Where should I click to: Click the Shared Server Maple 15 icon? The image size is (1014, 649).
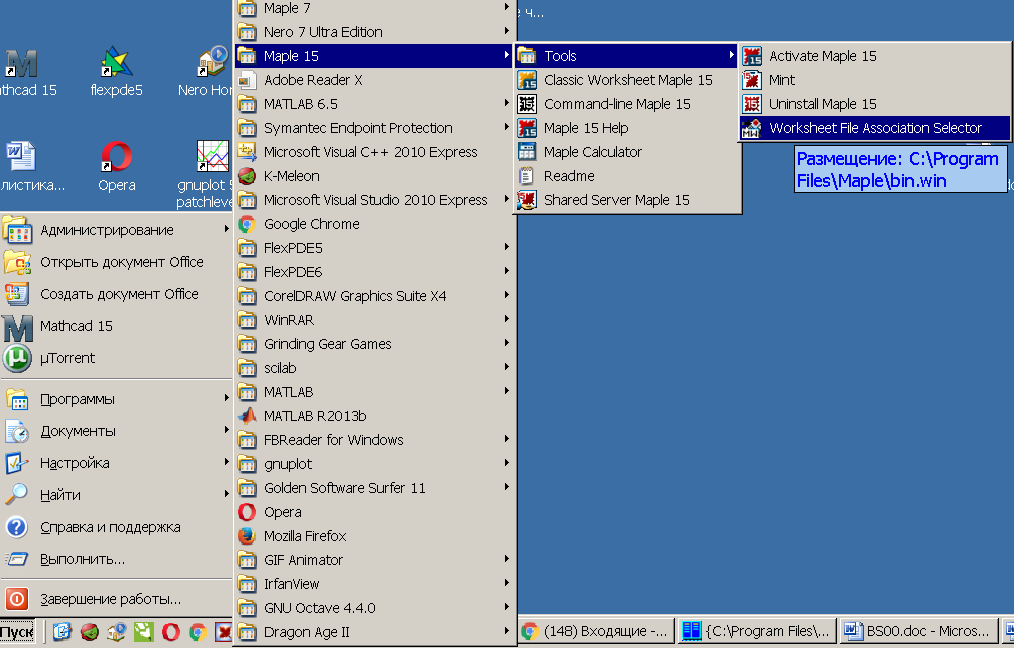click(x=527, y=200)
